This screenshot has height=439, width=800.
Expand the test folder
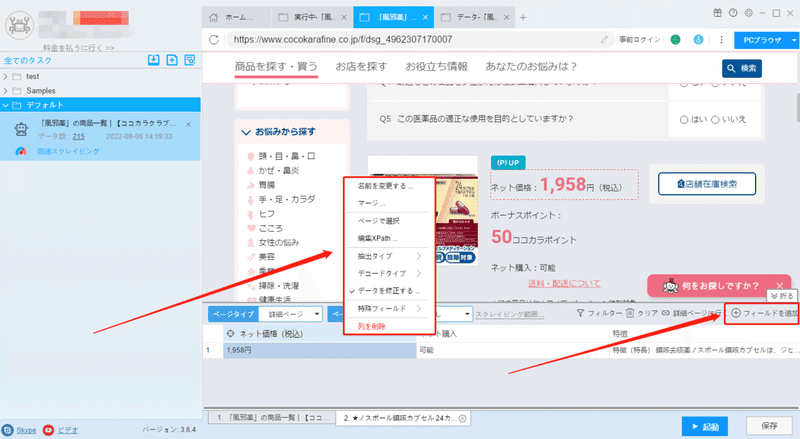(x=6, y=77)
